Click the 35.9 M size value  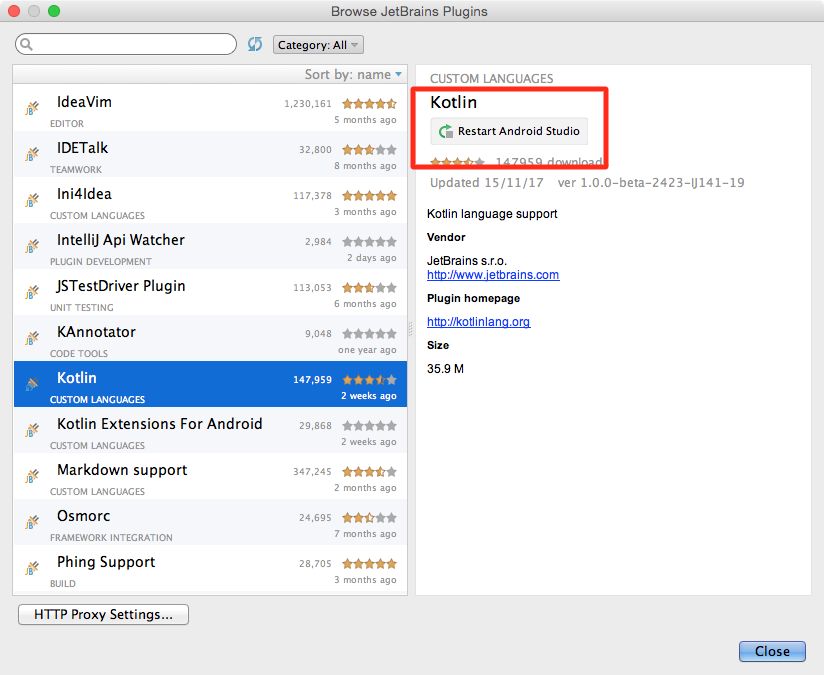445,369
